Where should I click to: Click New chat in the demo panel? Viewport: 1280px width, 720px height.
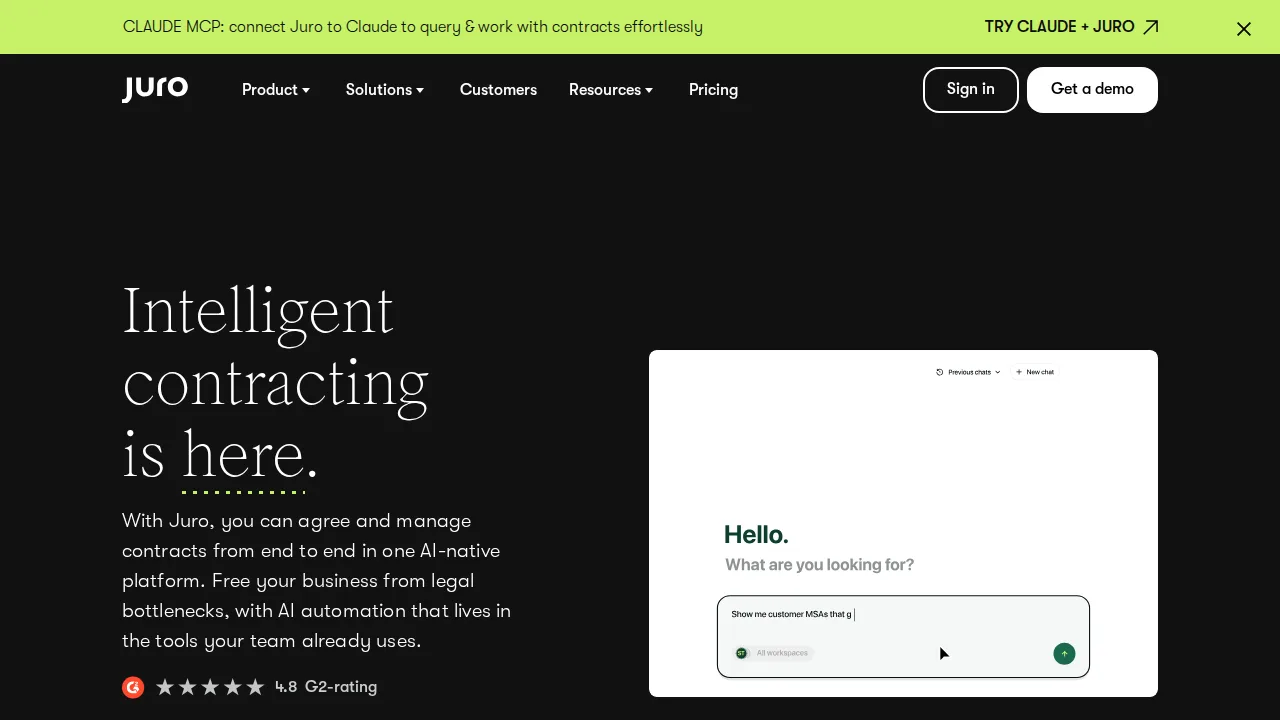pos(1034,372)
